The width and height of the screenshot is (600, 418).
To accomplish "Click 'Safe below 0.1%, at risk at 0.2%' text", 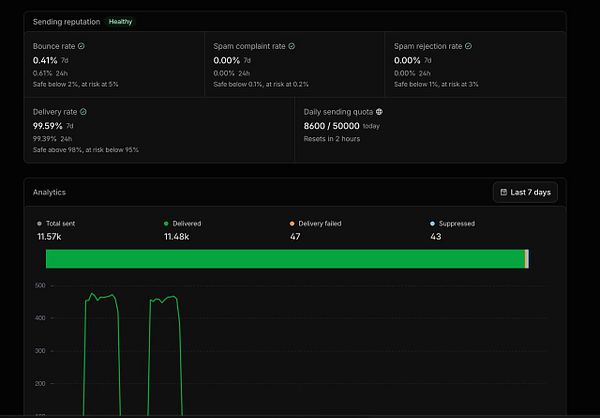I will [261, 84].
